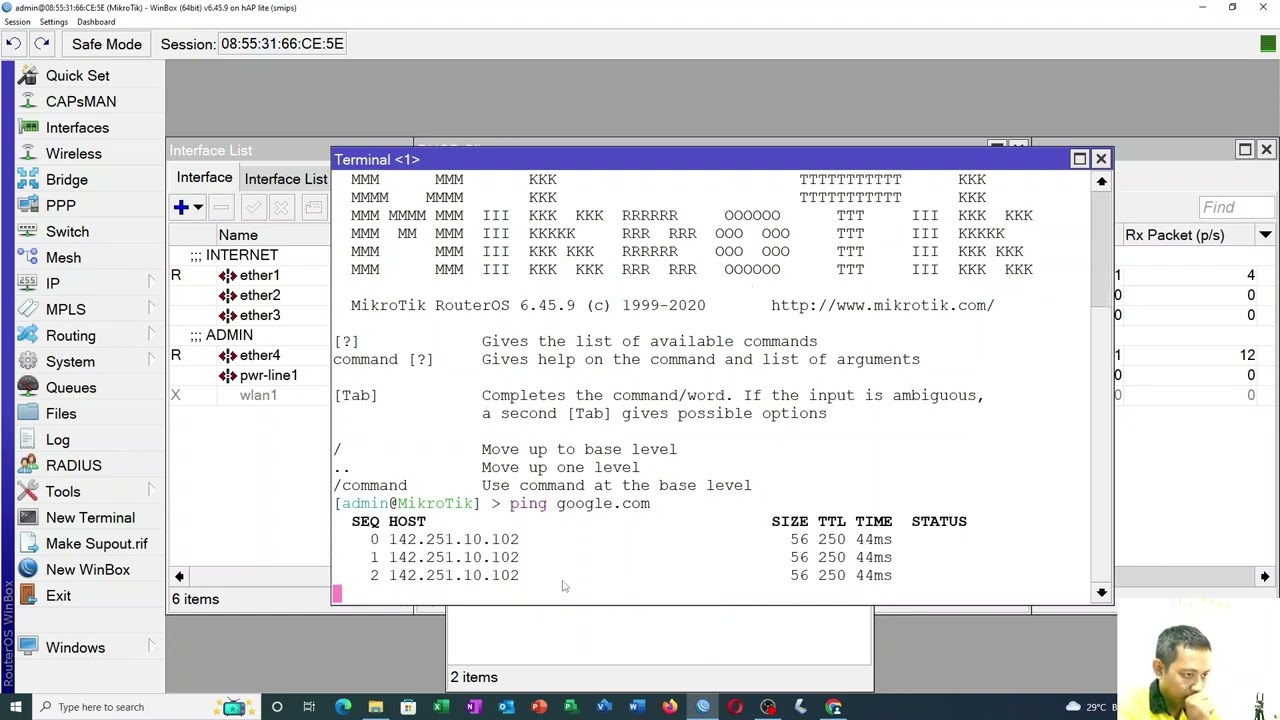Screen dimensions: 1280x720
Task: Click Make Supout.rif in sidebar
Action: [x=96, y=544]
